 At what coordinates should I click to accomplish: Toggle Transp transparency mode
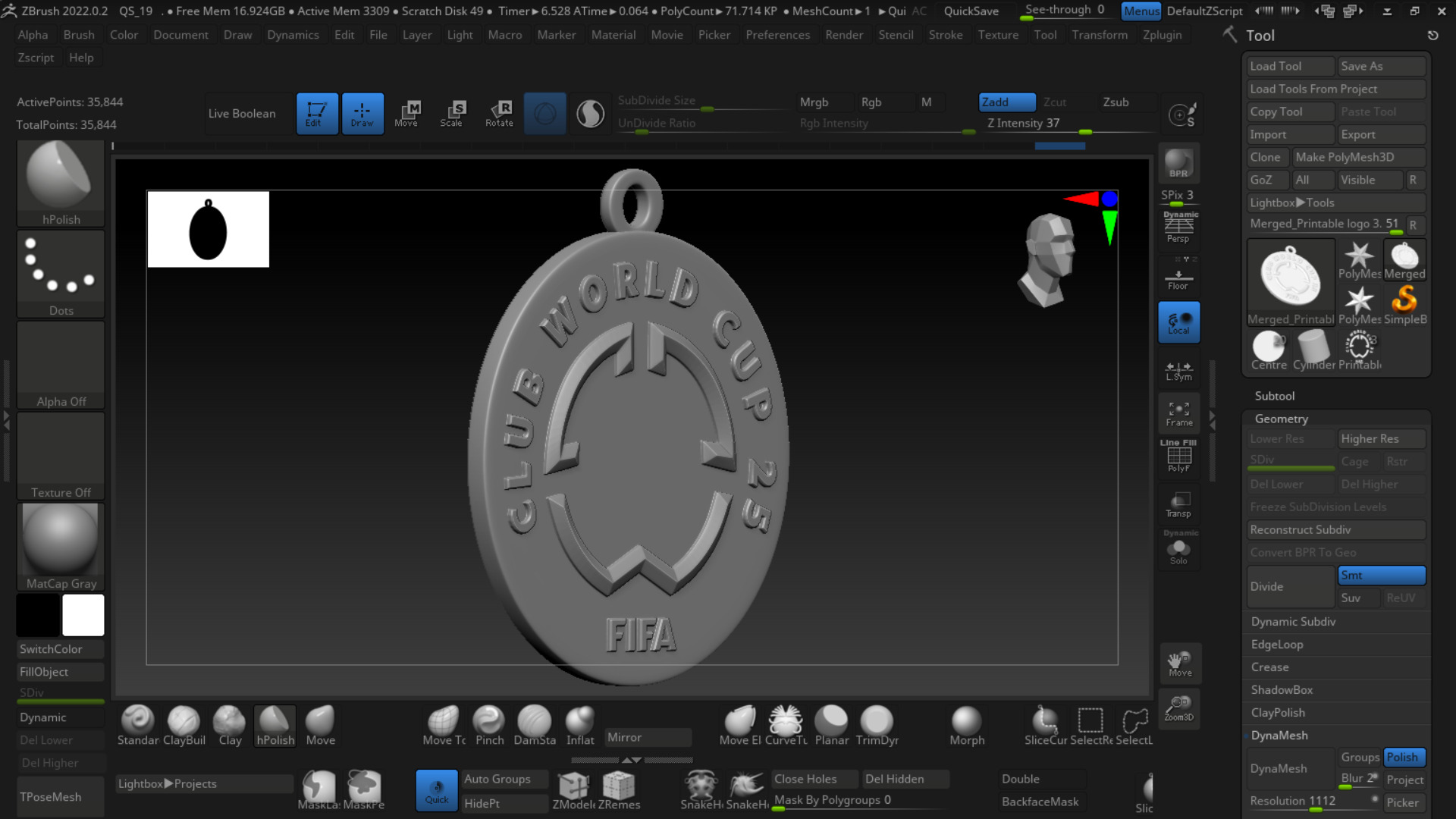(x=1178, y=505)
